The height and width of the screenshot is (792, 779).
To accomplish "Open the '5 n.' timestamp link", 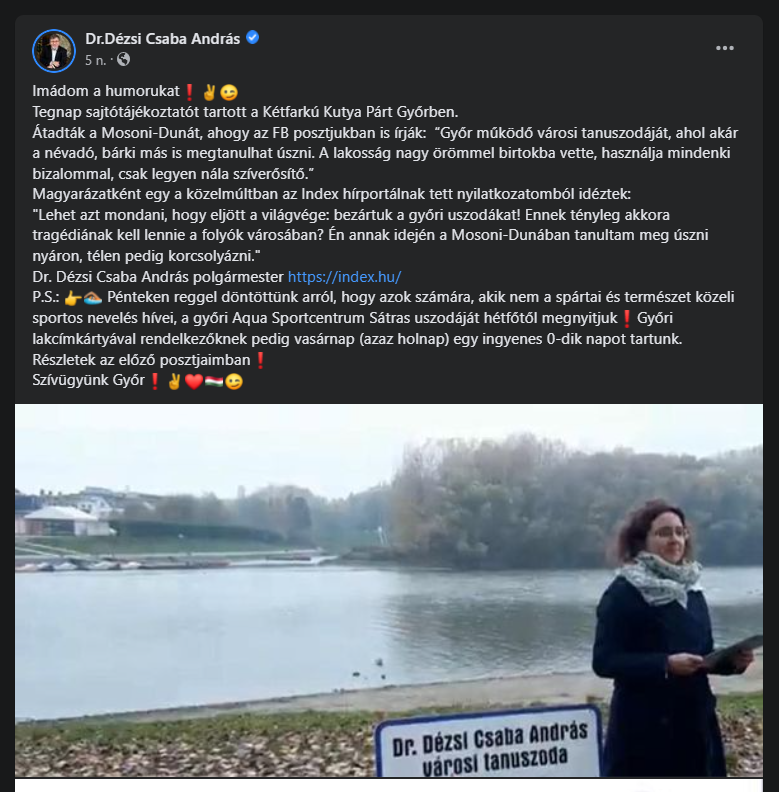I will click(x=95, y=60).
